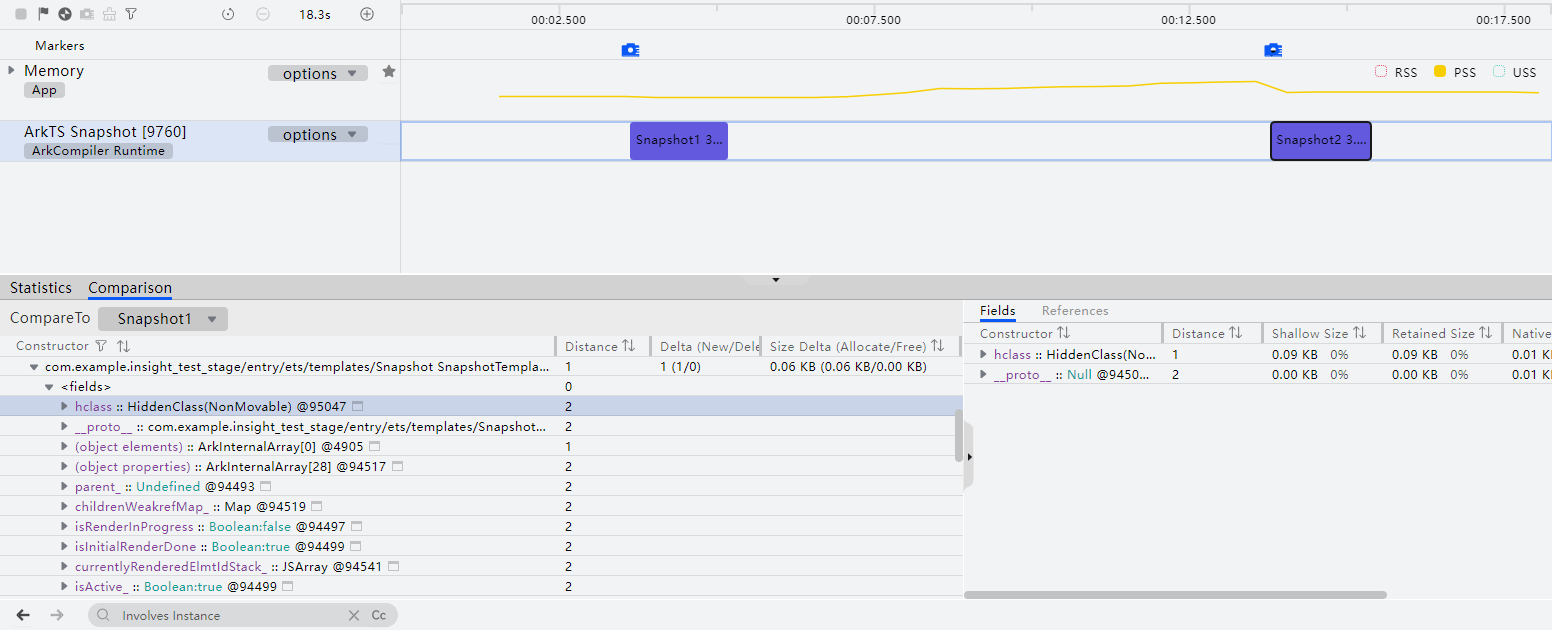Click the star icon on Memory row
This screenshot has height=630, width=1552.
tap(389, 72)
